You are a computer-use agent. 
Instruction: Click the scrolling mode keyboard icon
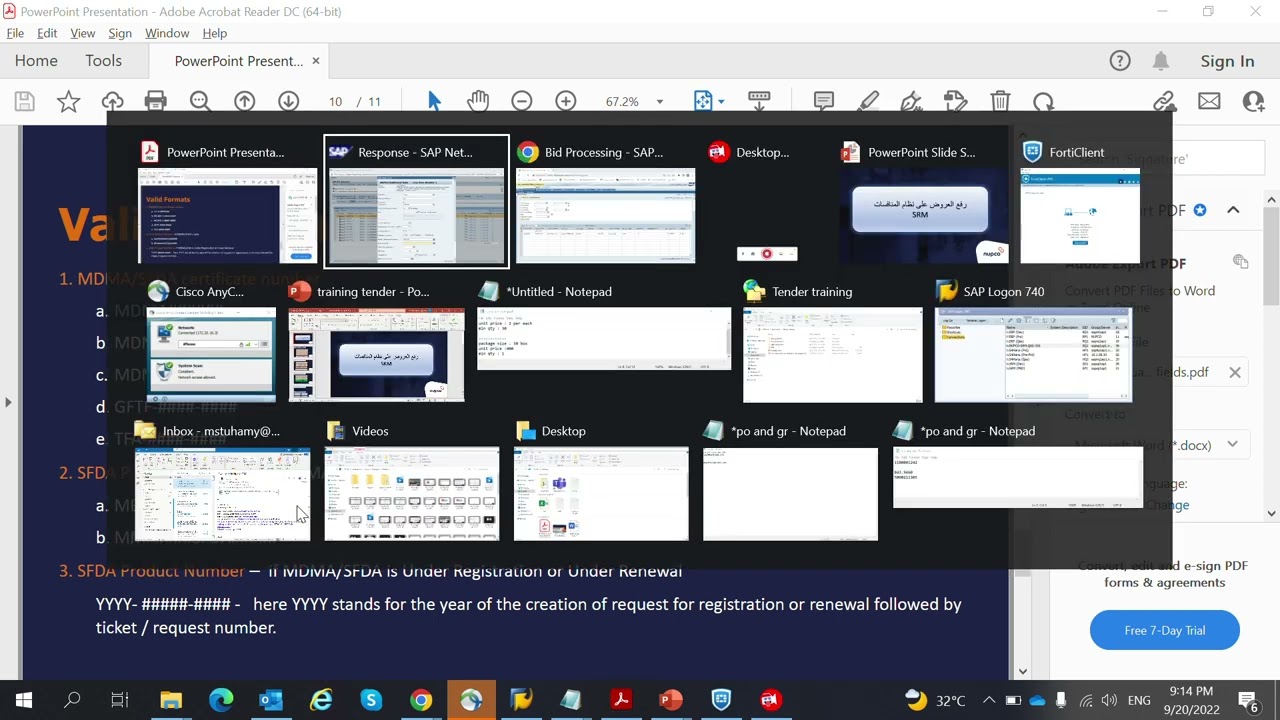click(759, 101)
